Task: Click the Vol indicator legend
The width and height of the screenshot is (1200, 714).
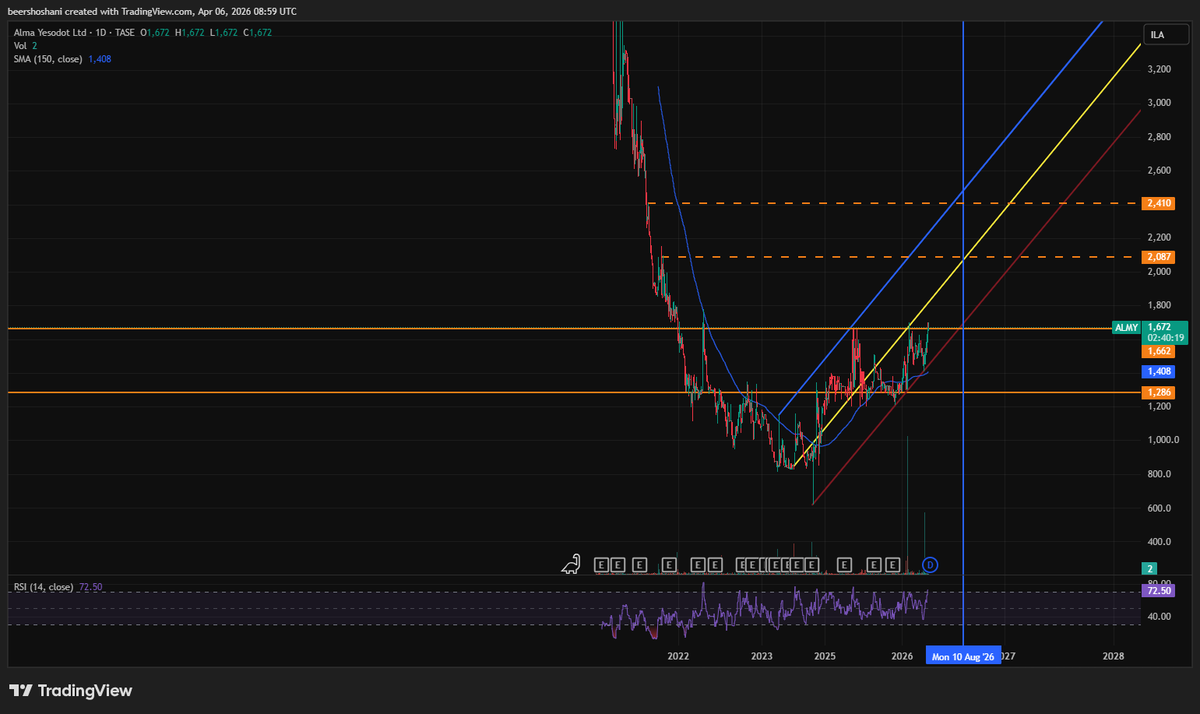Action: point(20,46)
